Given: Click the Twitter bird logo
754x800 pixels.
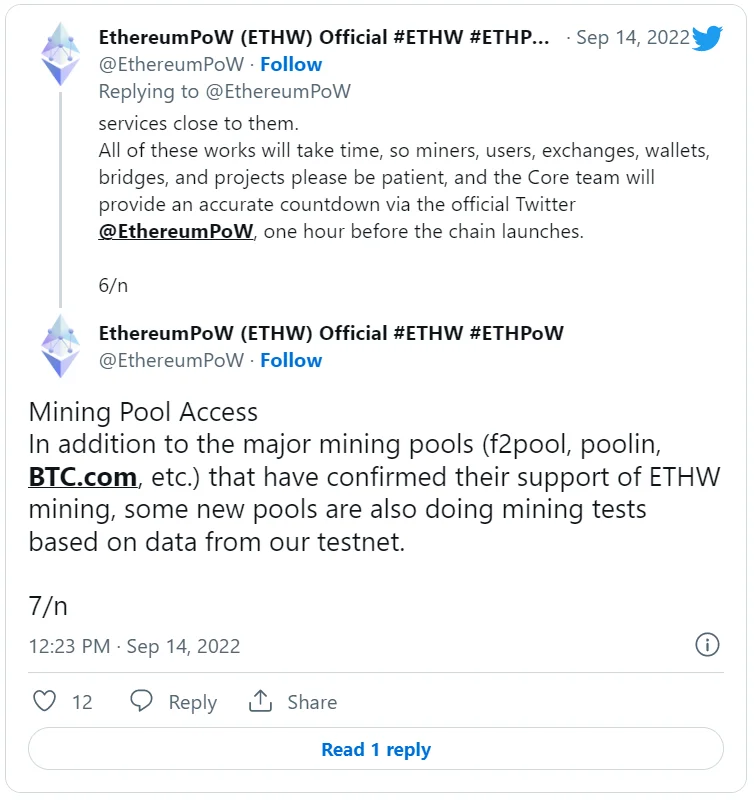Looking at the screenshot, I should pos(707,39).
